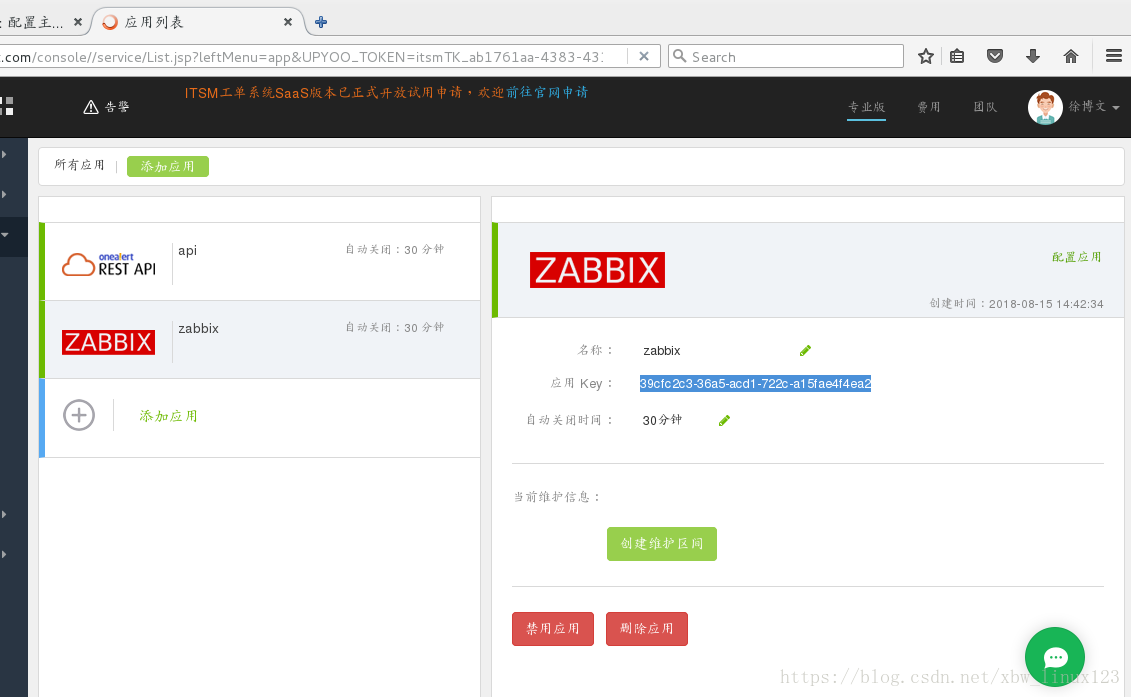1131x697 pixels.
Task: Click the green 添加应用 button
Action: pos(168,167)
